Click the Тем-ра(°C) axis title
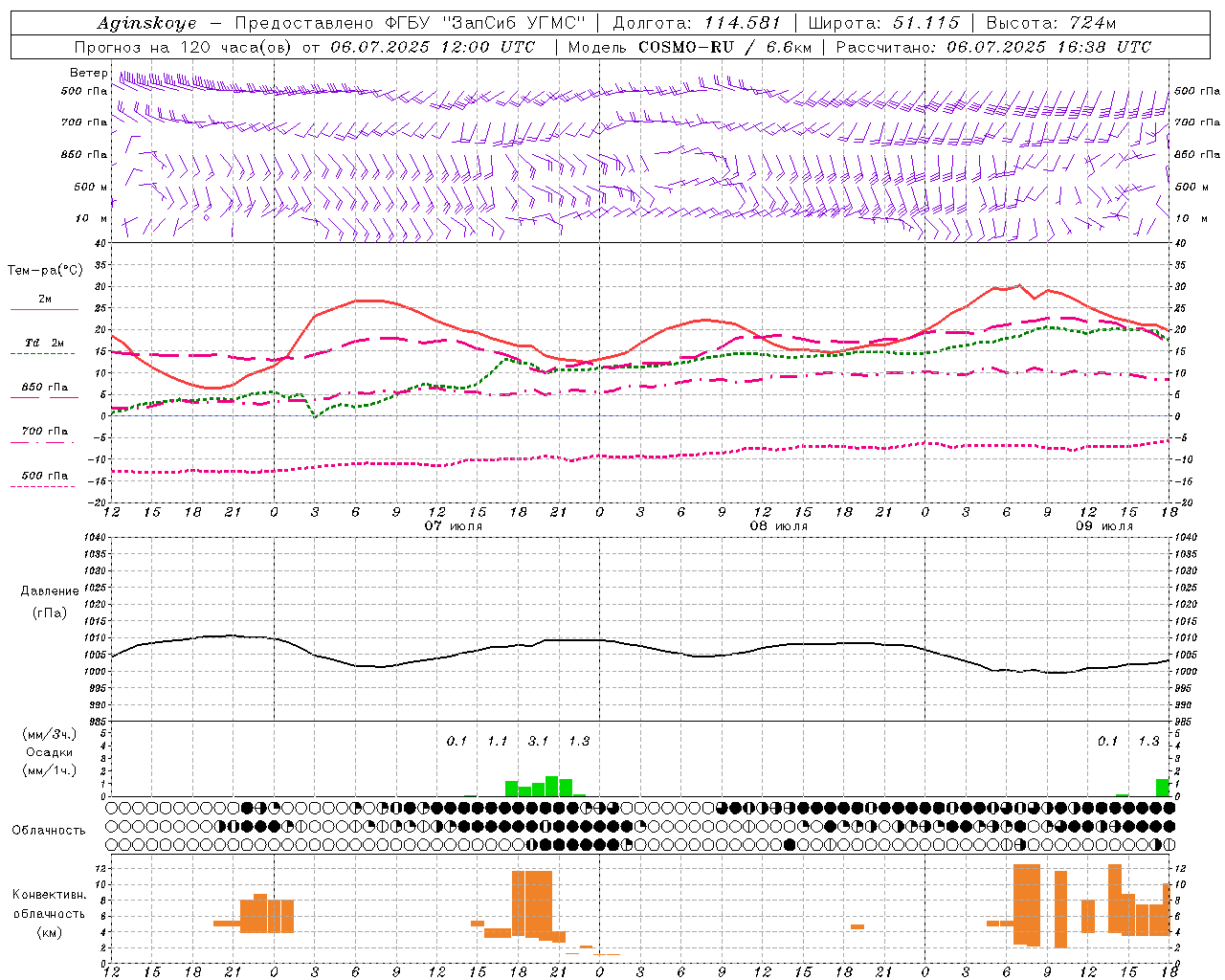This screenshot has height=980, width=1225. click(45, 271)
